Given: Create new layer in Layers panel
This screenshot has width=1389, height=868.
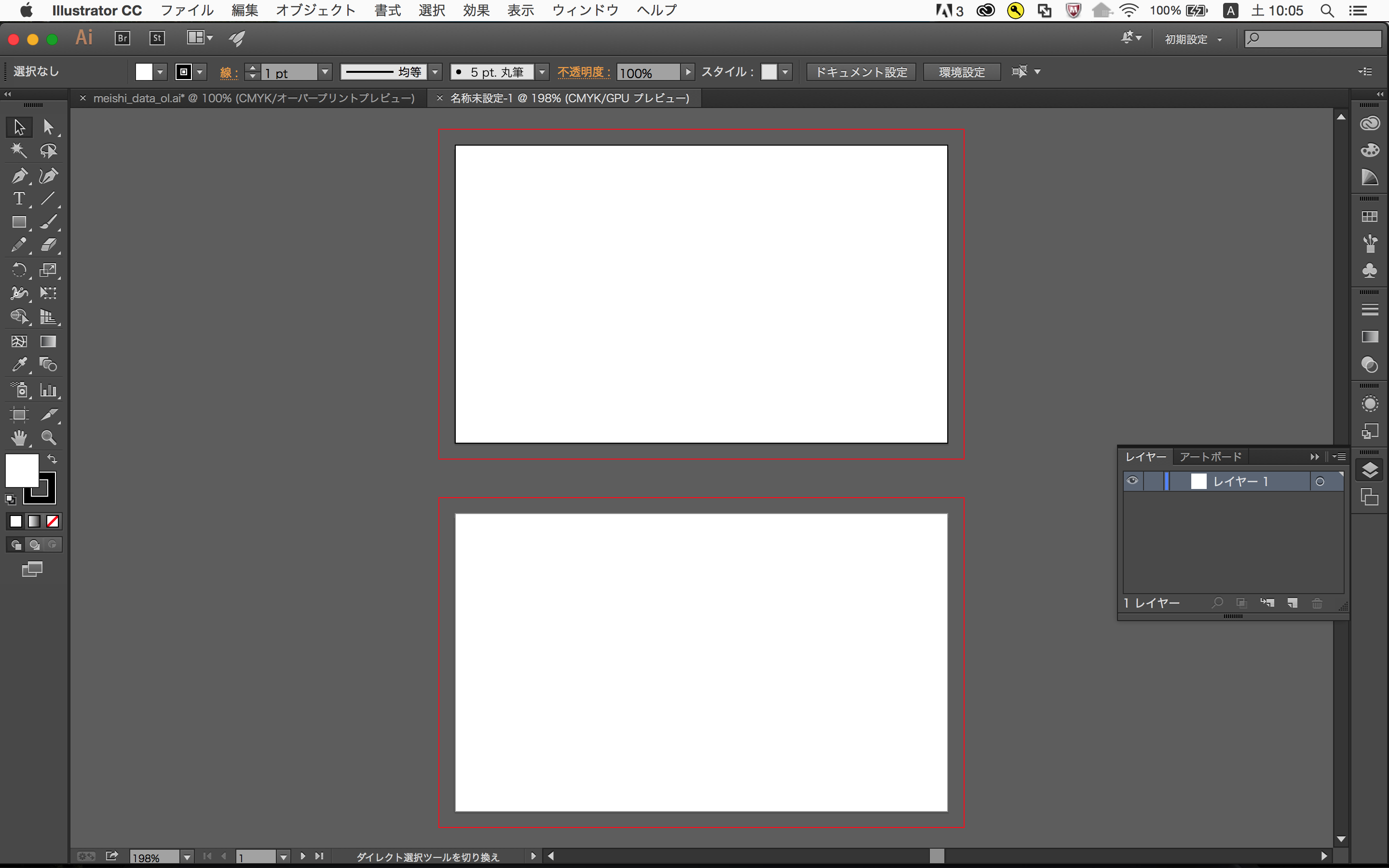Looking at the screenshot, I should 1292,603.
